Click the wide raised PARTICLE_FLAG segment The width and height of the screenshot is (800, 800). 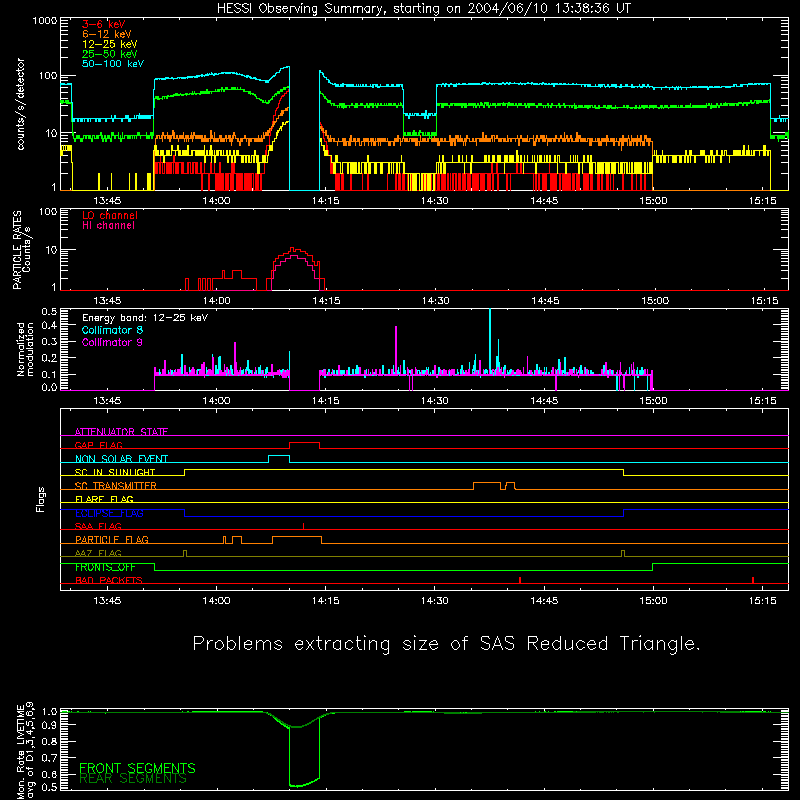297,537
